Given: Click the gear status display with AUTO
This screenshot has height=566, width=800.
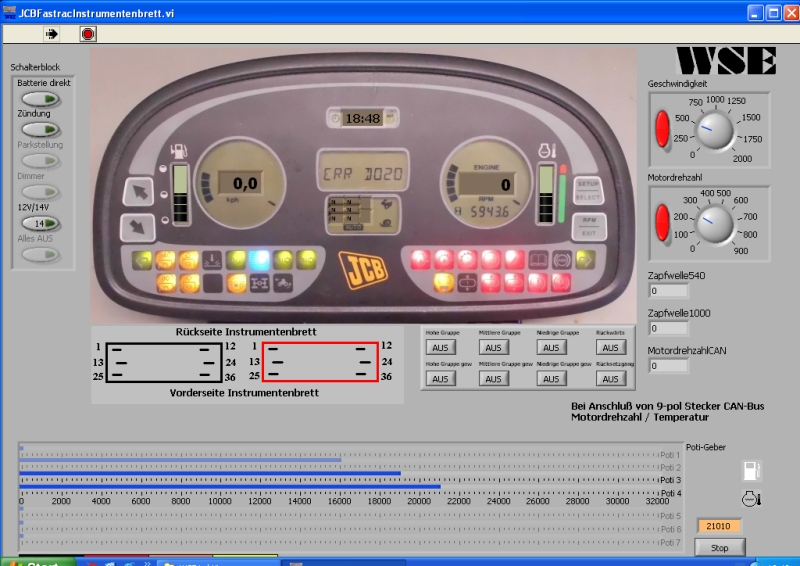Looking at the screenshot, I should [363, 214].
